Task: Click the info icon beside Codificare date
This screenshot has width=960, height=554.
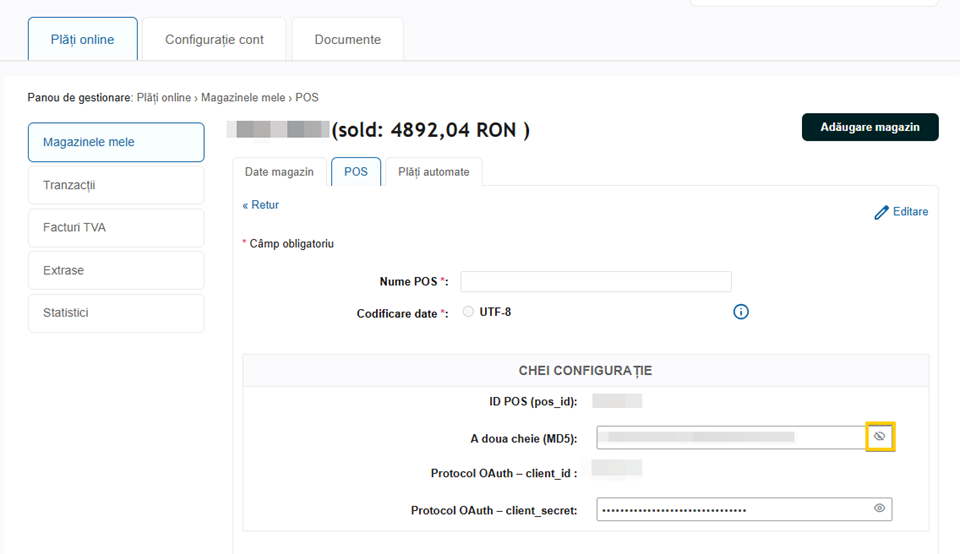Action: coord(741,312)
